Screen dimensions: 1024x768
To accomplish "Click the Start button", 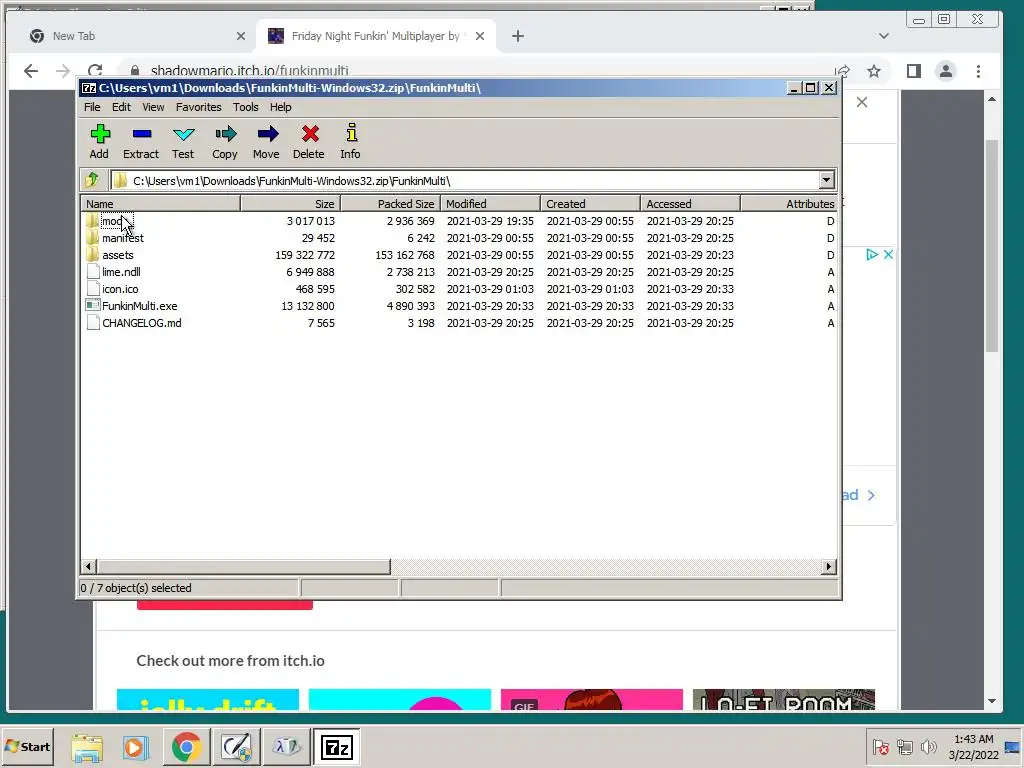I will click(27, 746).
